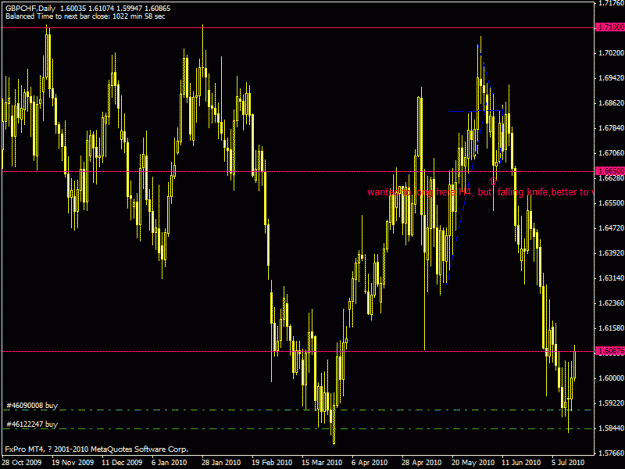Click the 1.62360 price scale value
The width and height of the screenshot is (625, 469).
[611, 303]
